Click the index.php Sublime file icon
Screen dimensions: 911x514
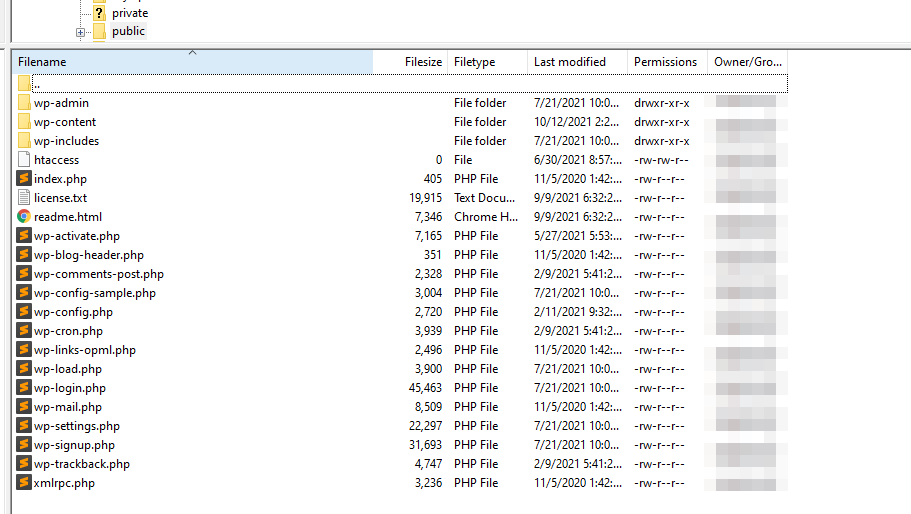click(24, 179)
